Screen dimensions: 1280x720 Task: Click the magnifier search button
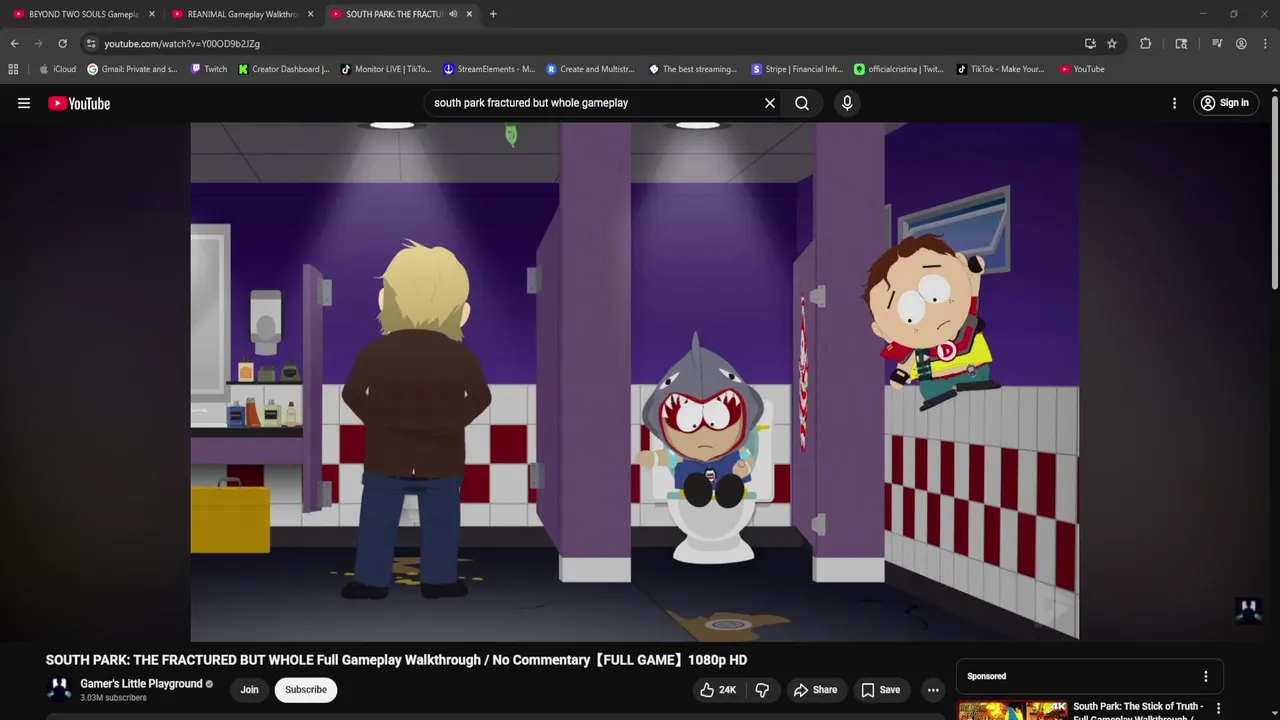(802, 103)
